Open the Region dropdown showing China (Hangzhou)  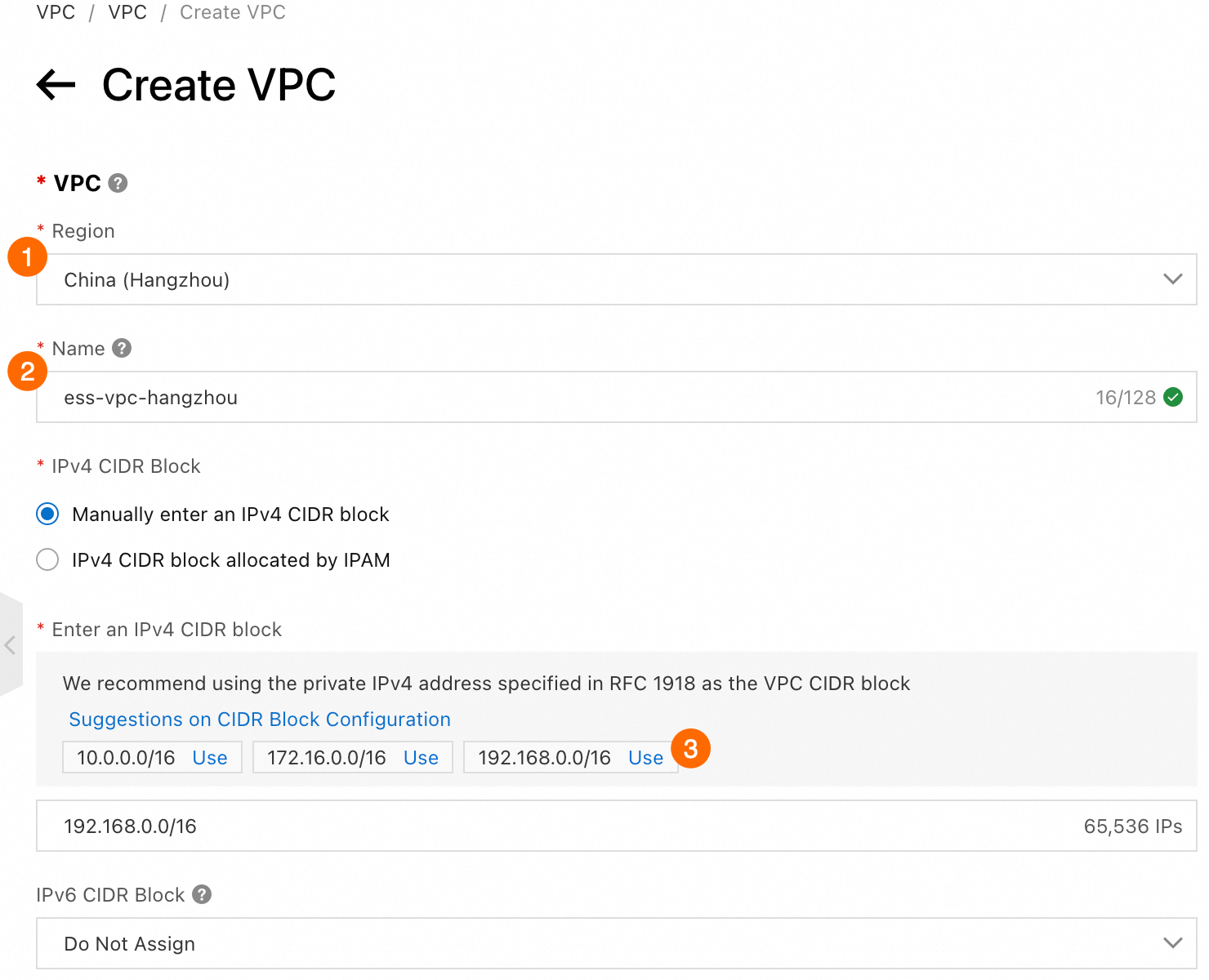617,279
